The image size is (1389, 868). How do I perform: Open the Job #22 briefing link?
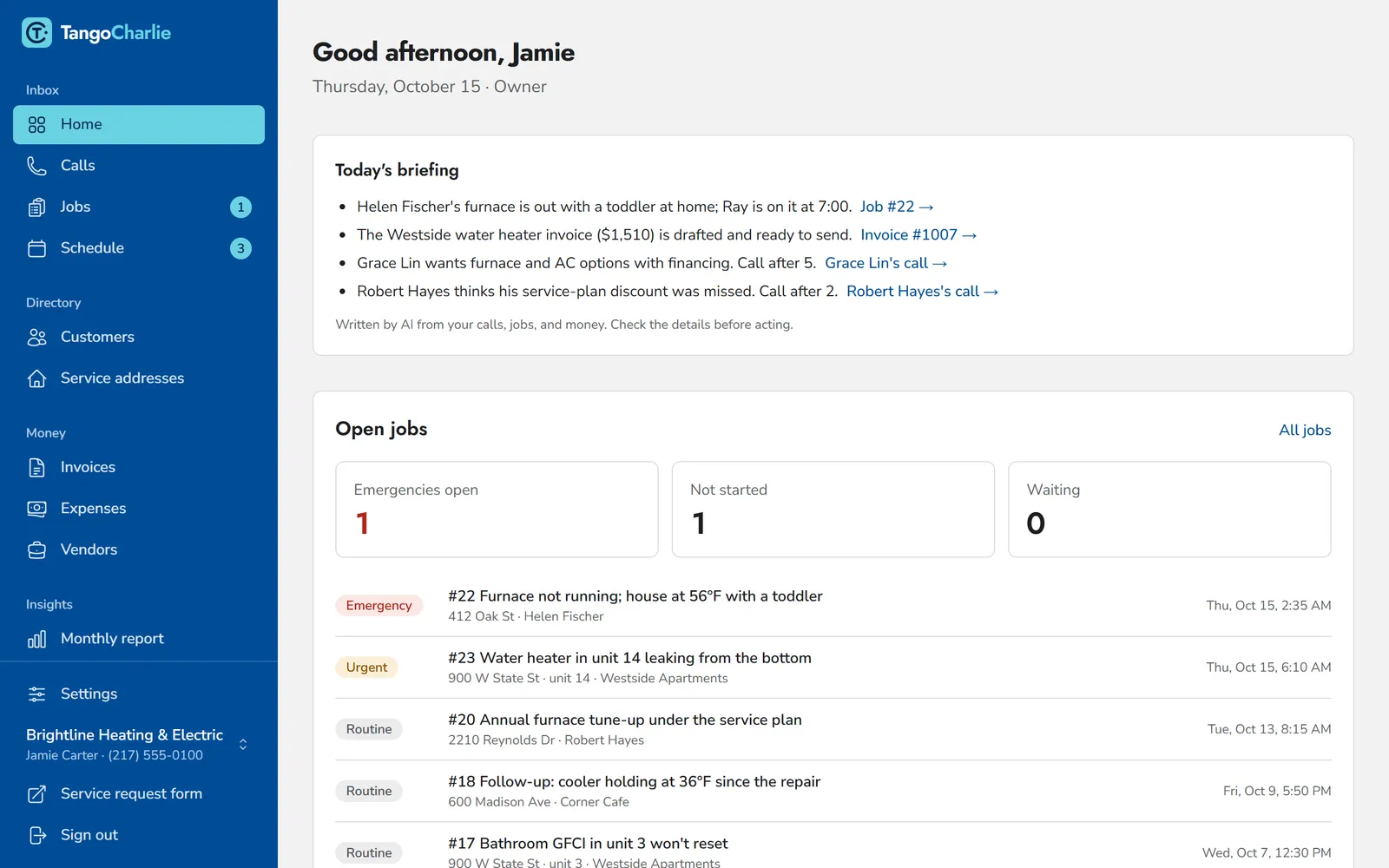897,207
